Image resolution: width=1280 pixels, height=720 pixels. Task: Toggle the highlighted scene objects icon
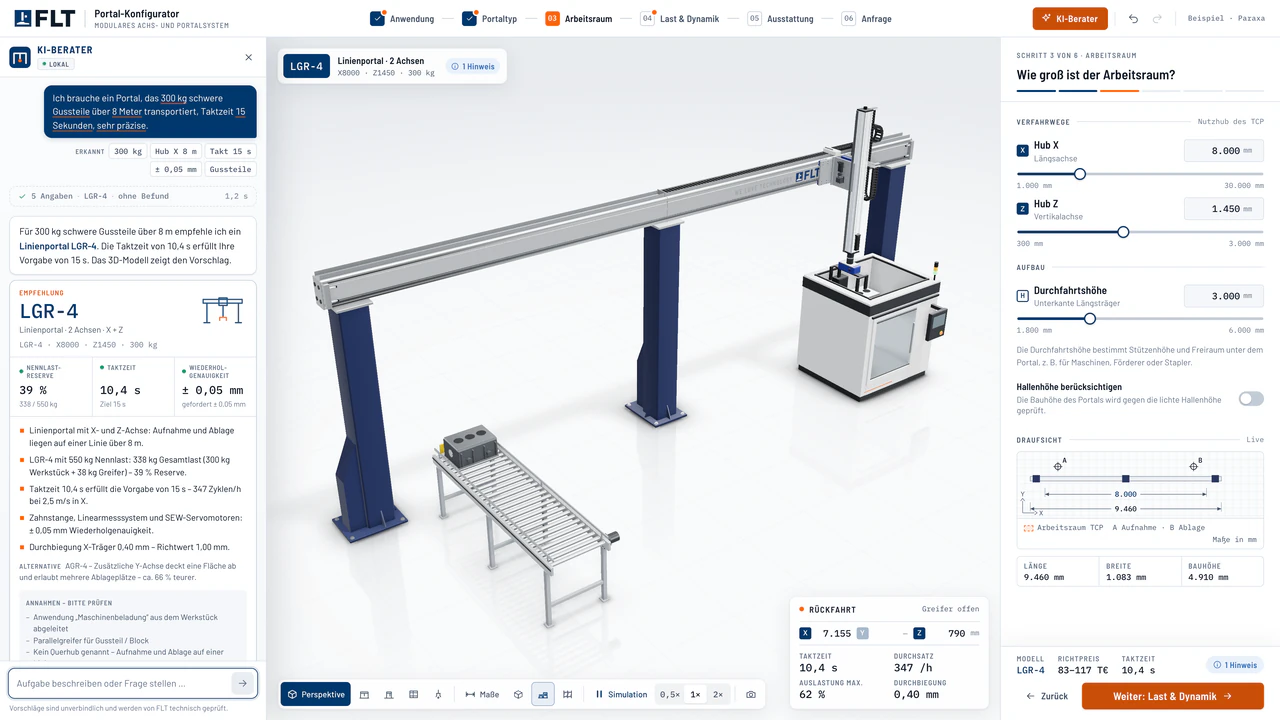pos(543,694)
